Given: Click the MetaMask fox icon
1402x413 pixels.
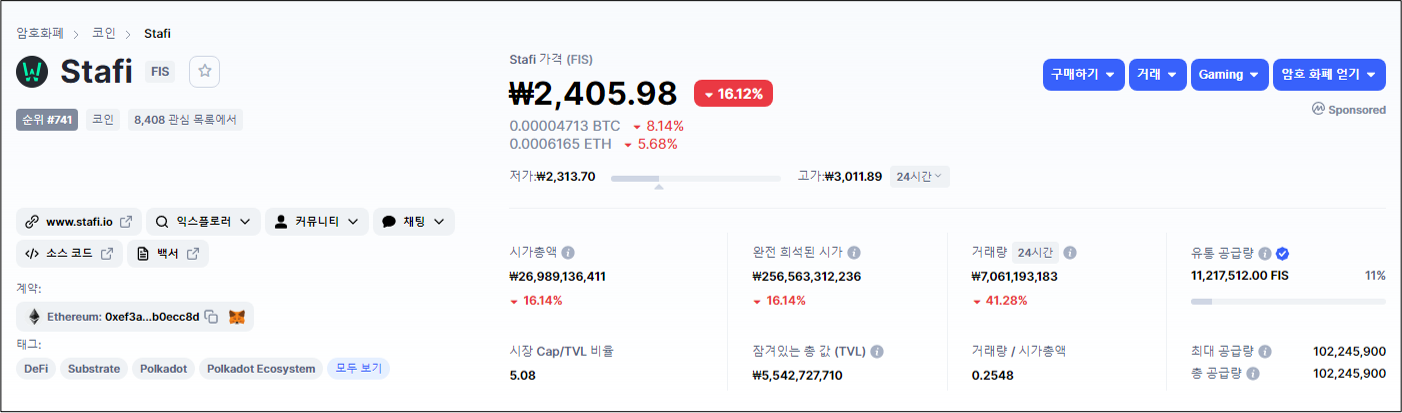Looking at the screenshot, I should coord(237,317).
